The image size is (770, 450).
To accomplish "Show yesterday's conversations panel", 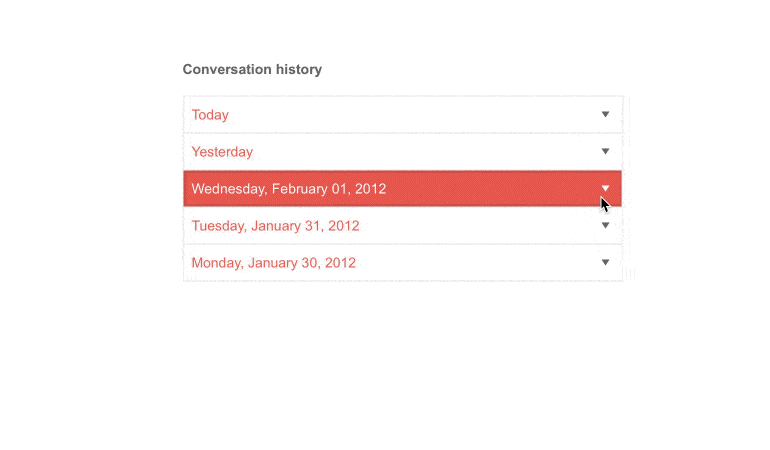I will point(400,152).
